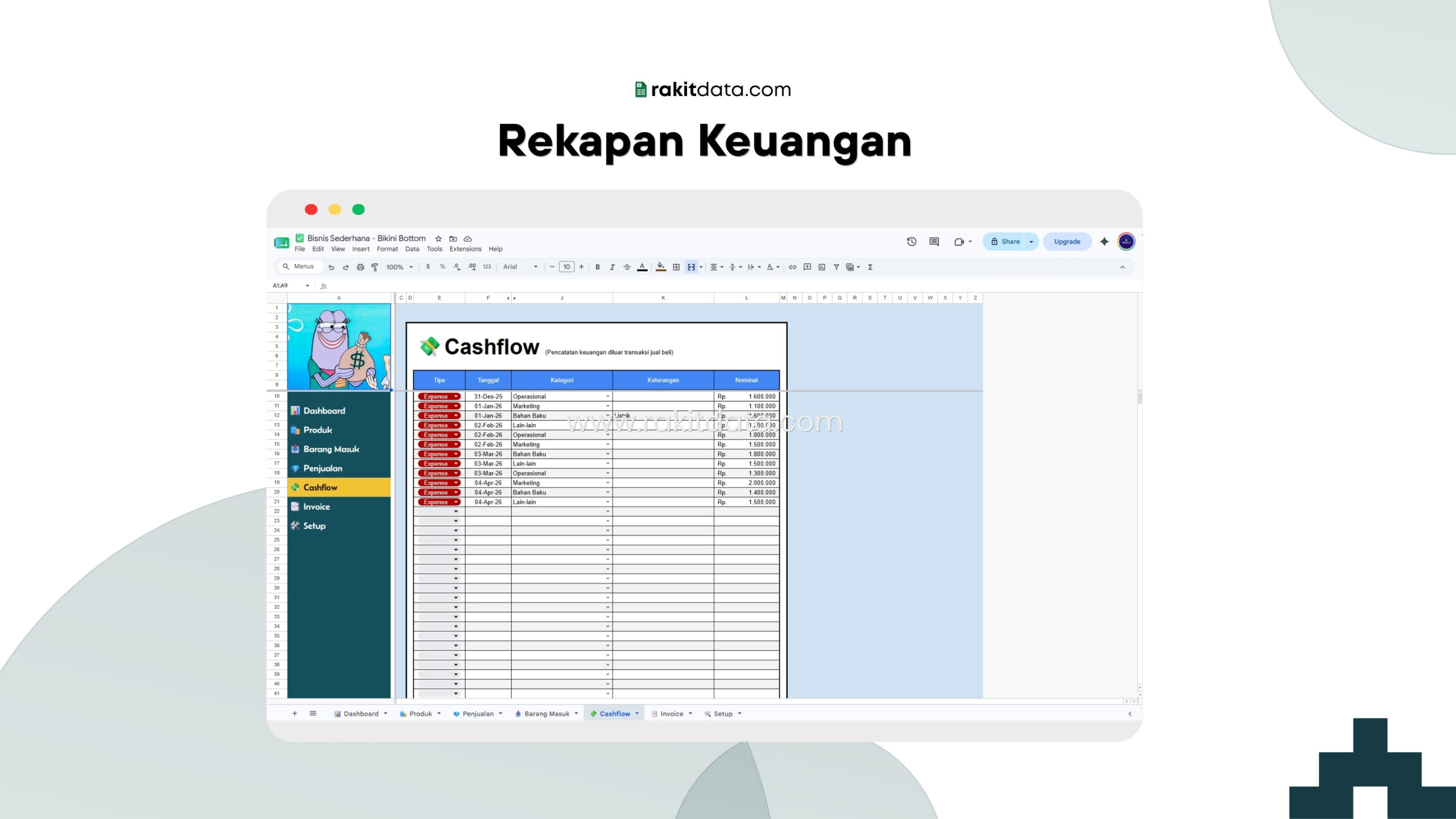Click the Increase decimal places icon
The width and height of the screenshot is (1456, 819).
[x=472, y=267]
